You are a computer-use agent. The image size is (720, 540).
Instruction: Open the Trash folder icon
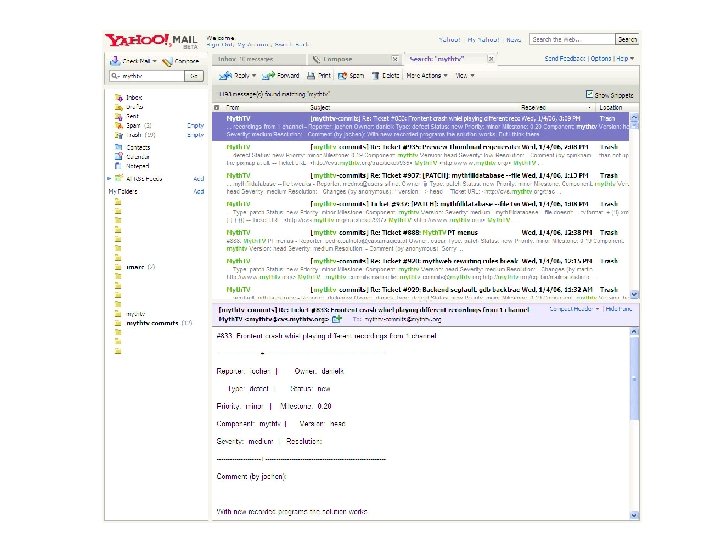(x=119, y=135)
